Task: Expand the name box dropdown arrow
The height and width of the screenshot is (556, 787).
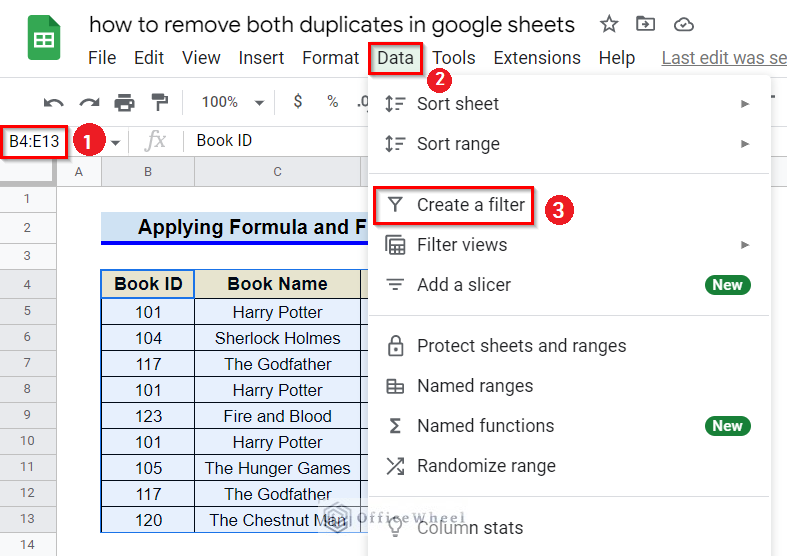Action: pyautogui.click(x=115, y=143)
